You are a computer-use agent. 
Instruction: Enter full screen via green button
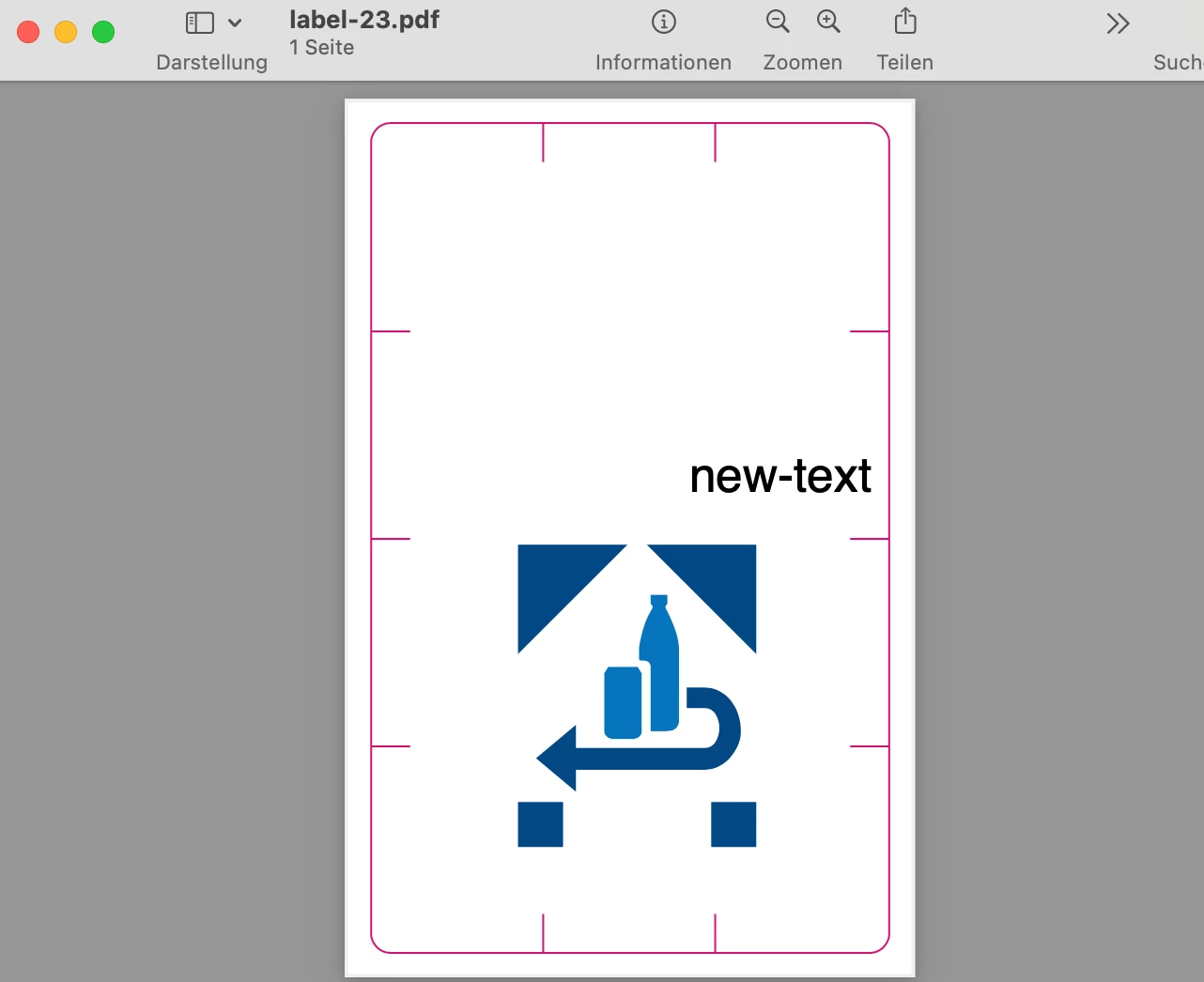point(103,32)
